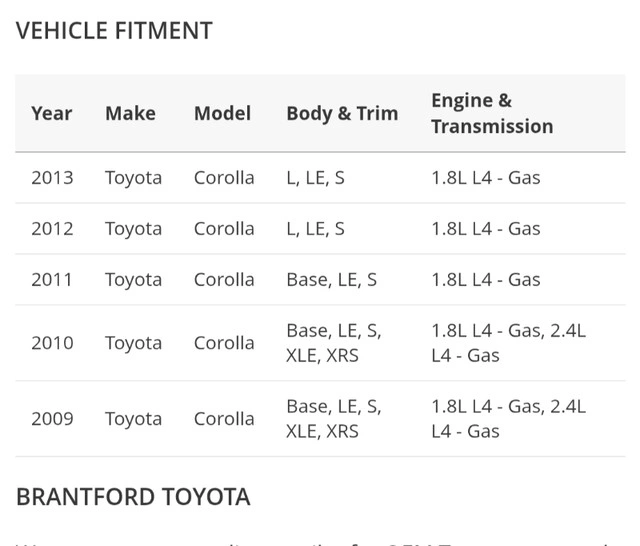Screen dimensions: 640x546
Task: Select the 2010 year cell
Action: click(52, 343)
